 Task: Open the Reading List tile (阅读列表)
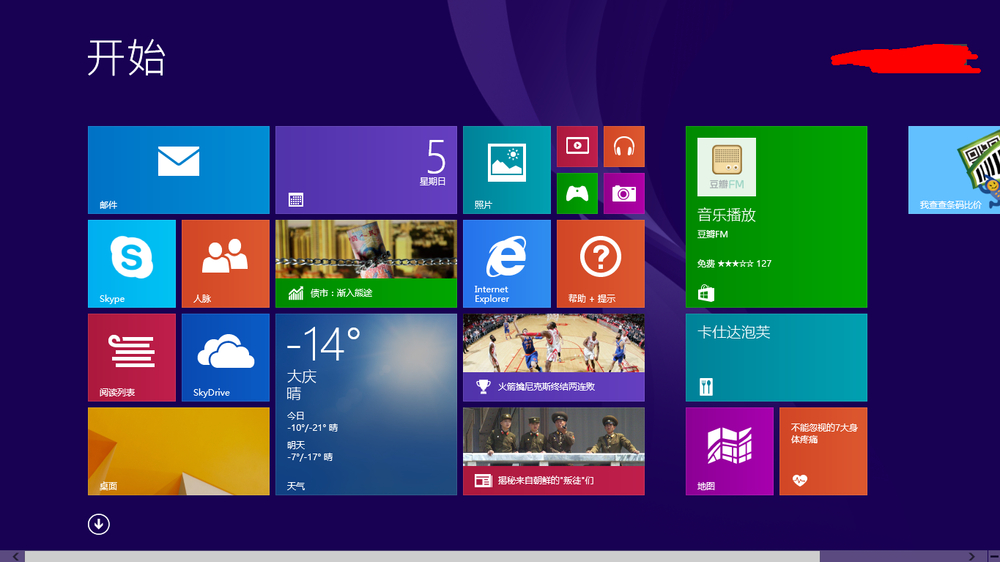click(x=132, y=357)
